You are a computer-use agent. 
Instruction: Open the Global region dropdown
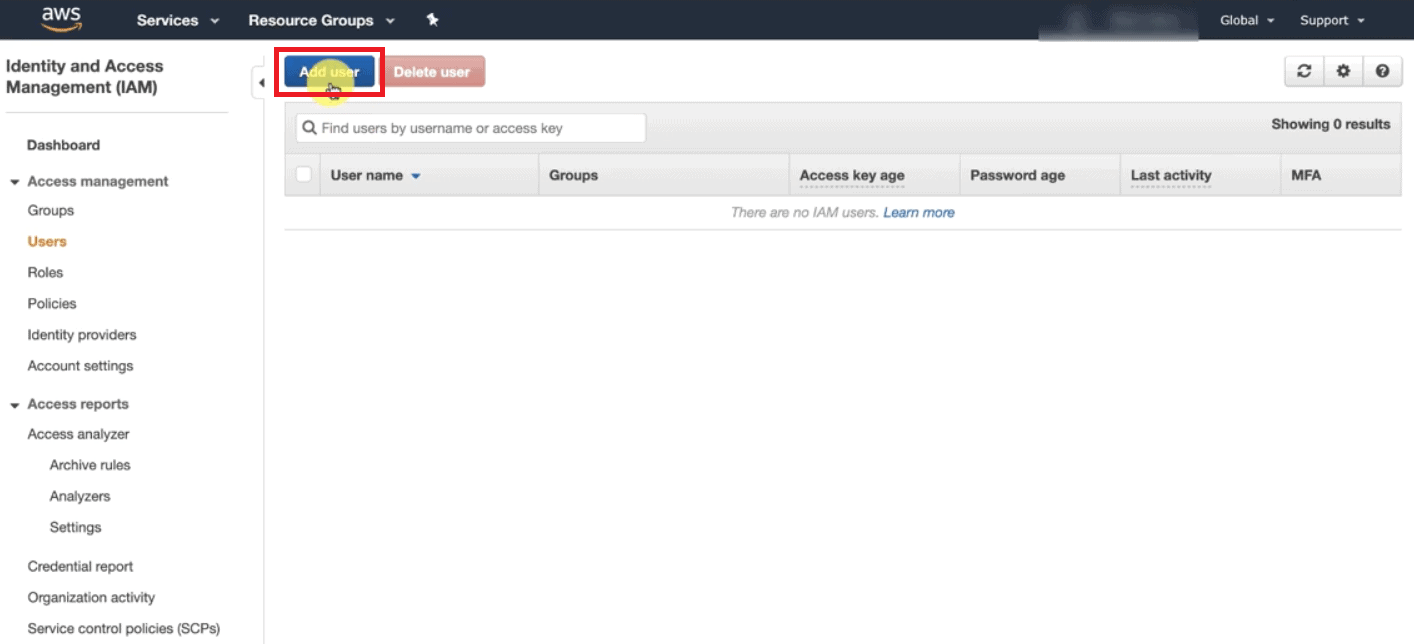pyautogui.click(x=1247, y=20)
